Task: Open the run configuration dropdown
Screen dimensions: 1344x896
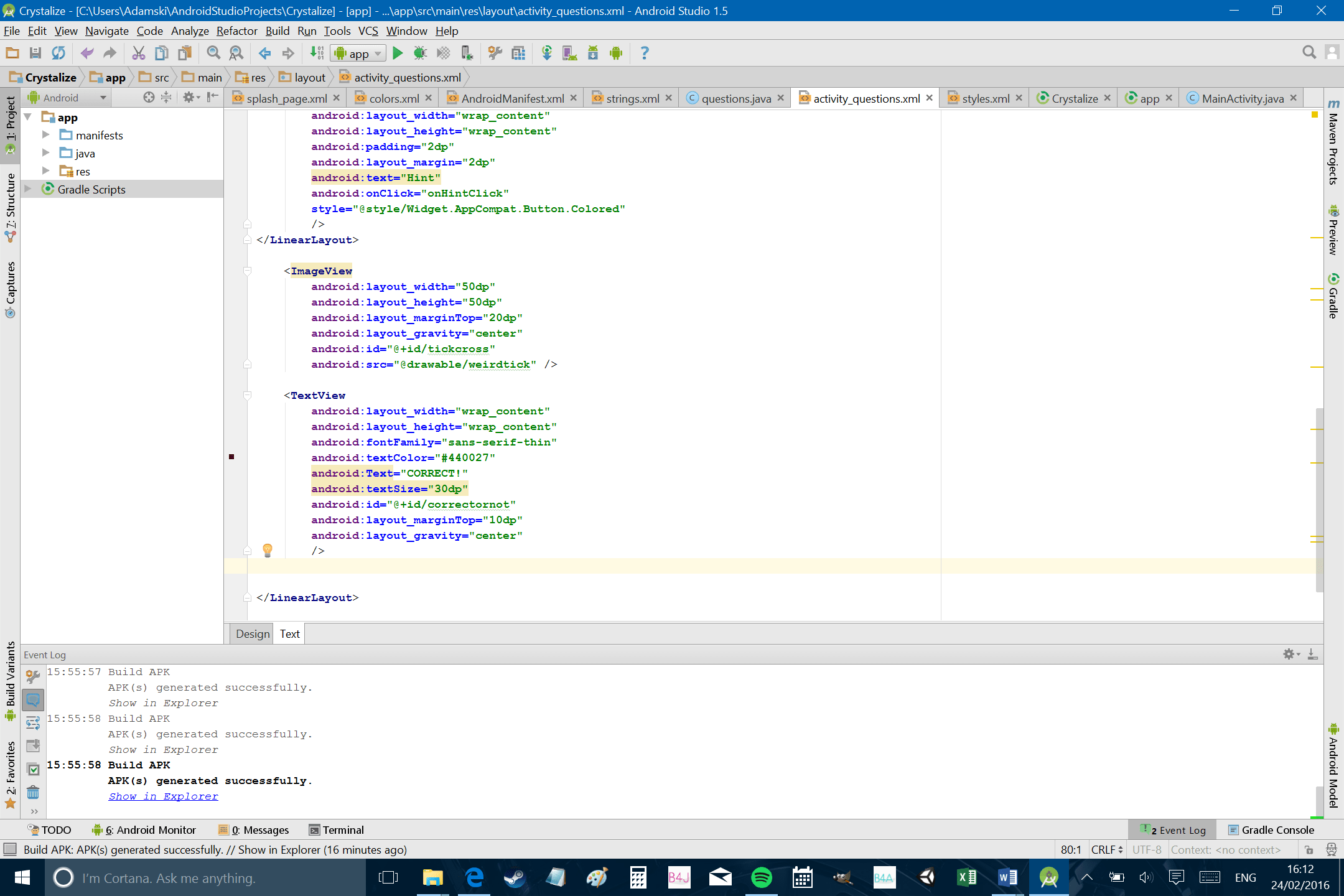Action: [x=358, y=53]
